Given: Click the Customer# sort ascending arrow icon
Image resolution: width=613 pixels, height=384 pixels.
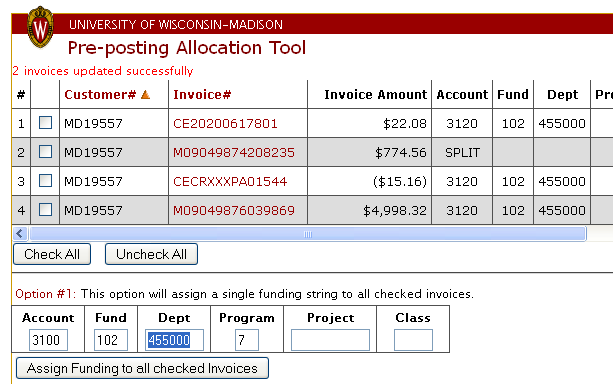Looking at the screenshot, I should pyautogui.click(x=145, y=95).
